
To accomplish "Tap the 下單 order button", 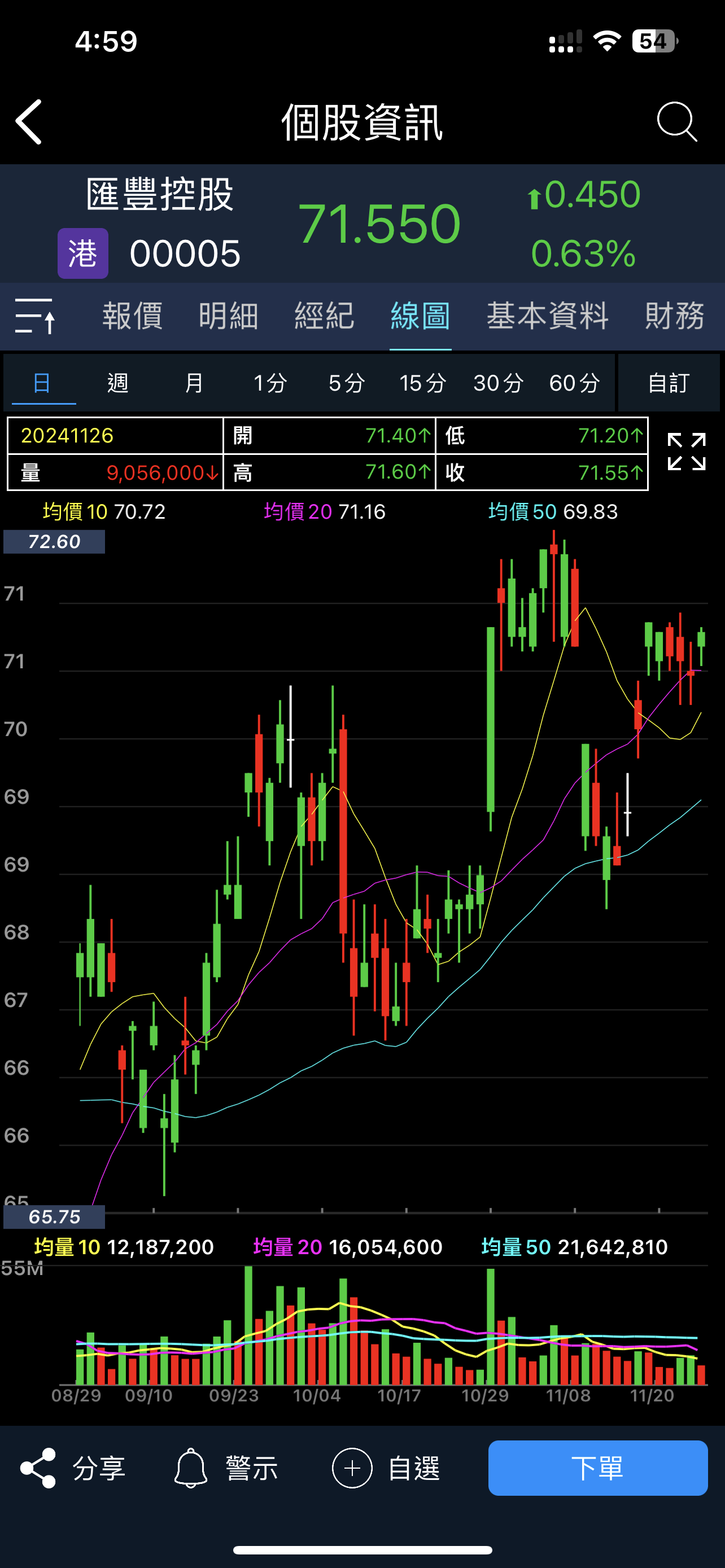I will [x=598, y=1468].
